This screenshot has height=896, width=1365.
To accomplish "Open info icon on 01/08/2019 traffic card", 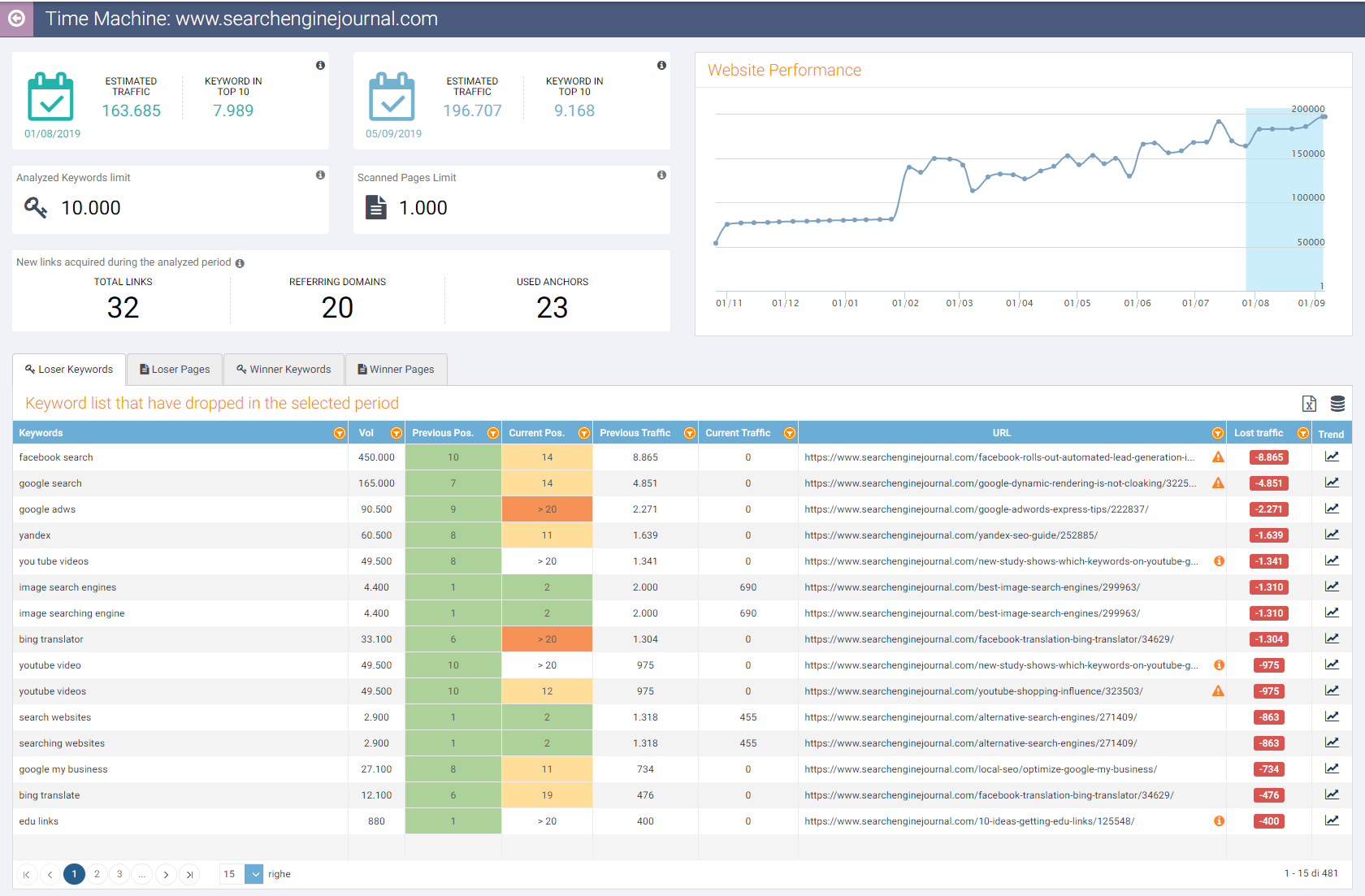I will point(320,65).
